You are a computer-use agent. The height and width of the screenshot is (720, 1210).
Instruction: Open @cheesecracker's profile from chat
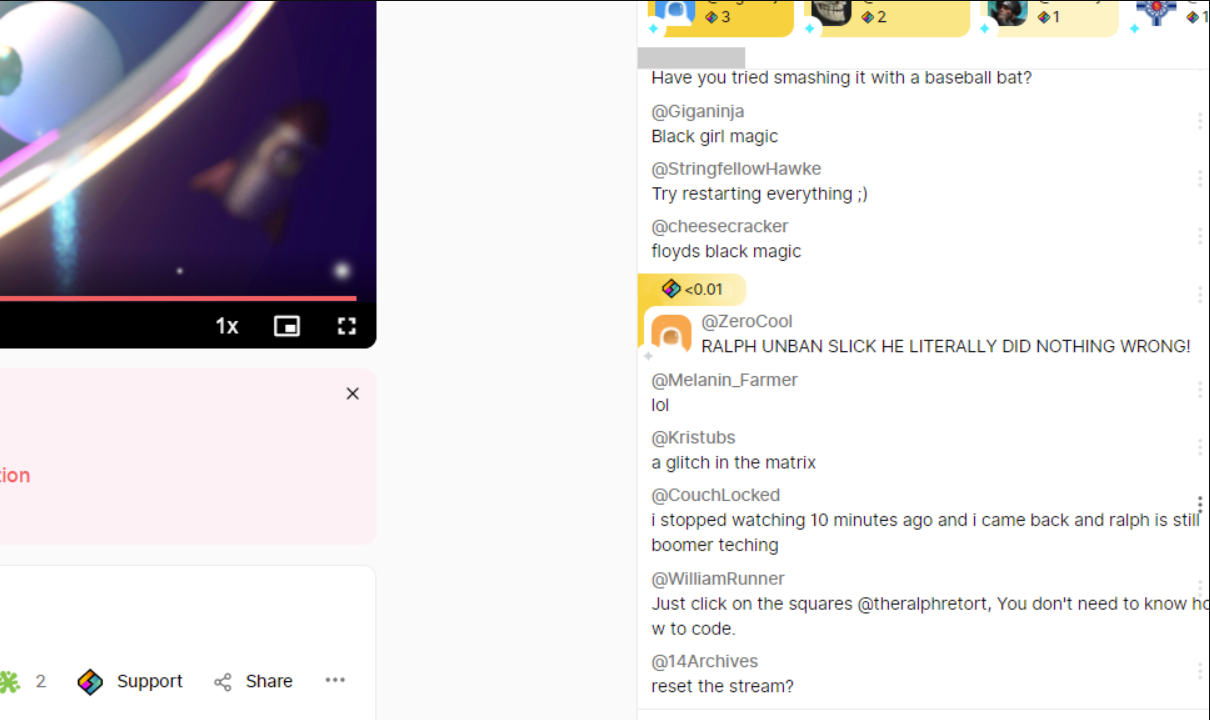(720, 226)
